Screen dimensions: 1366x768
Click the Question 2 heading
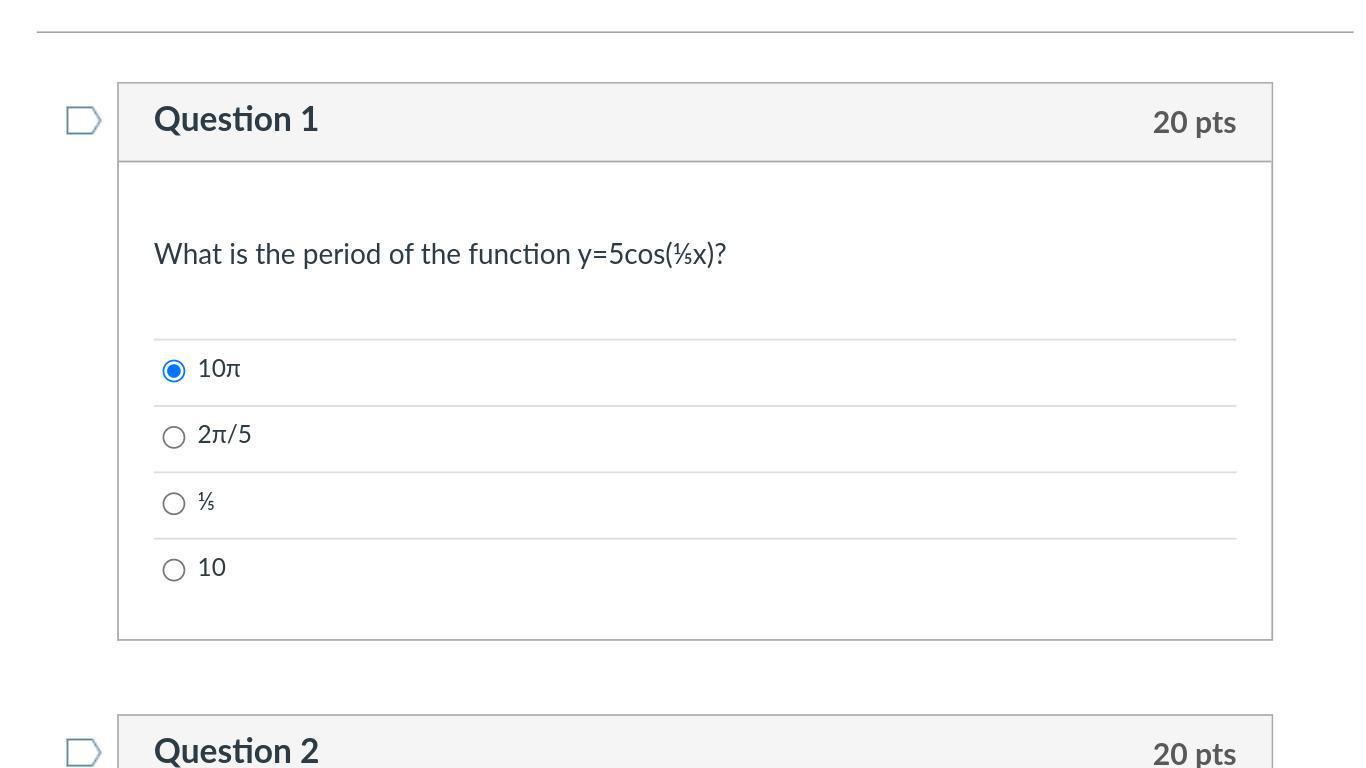pos(236,751)
